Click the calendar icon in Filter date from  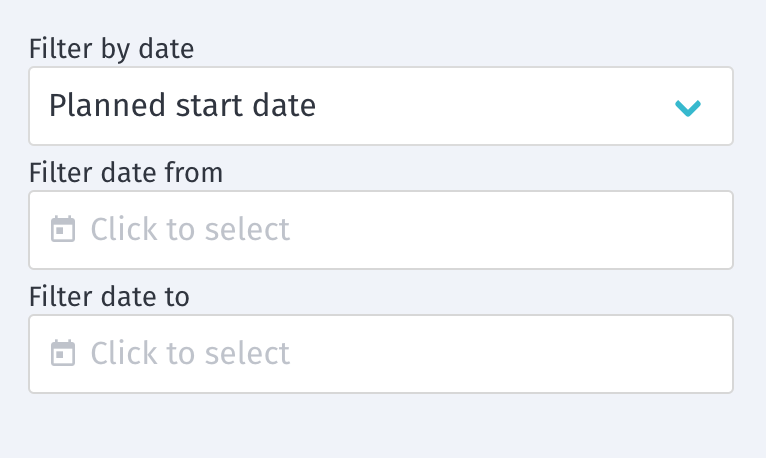(x=63, y=230)
